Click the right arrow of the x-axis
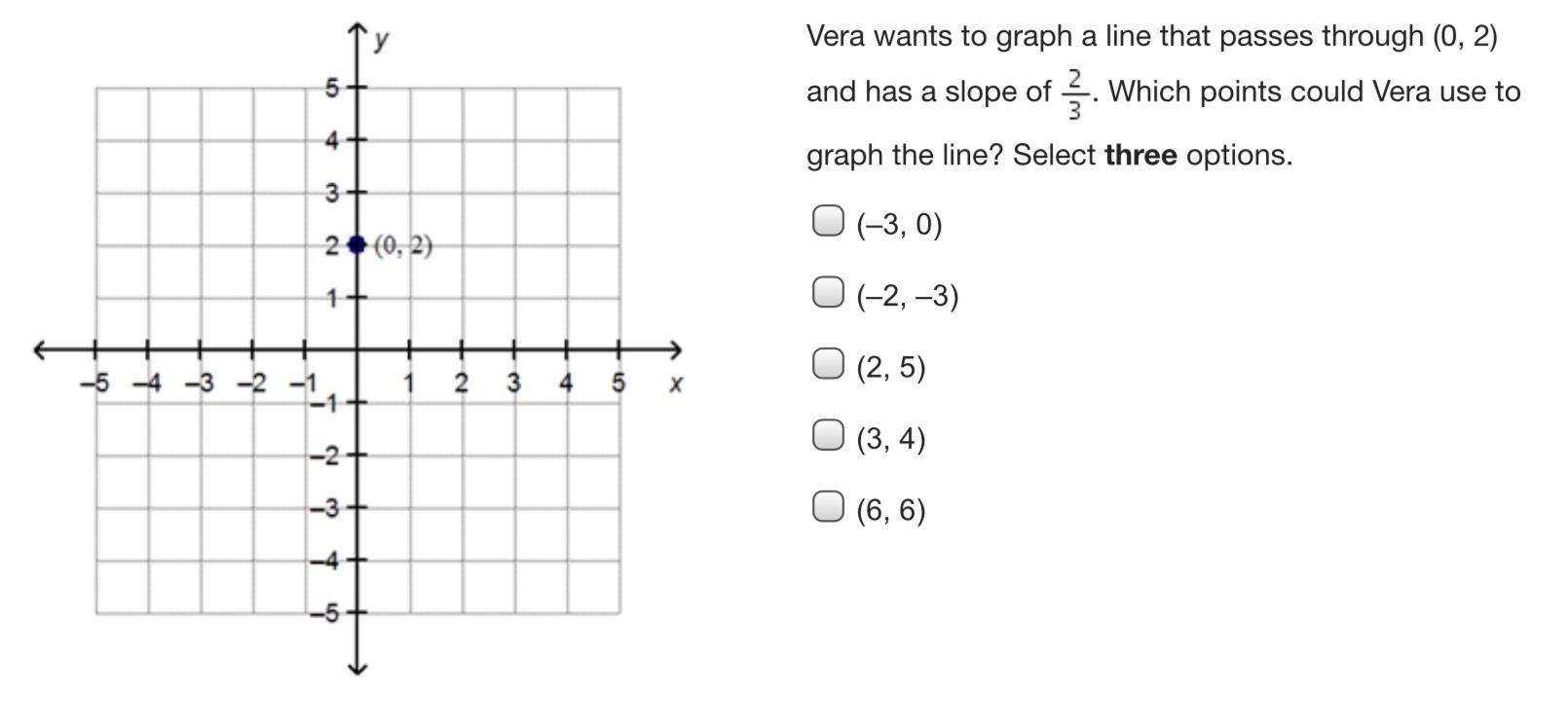 pyautogui.click(x=673, y=350)
